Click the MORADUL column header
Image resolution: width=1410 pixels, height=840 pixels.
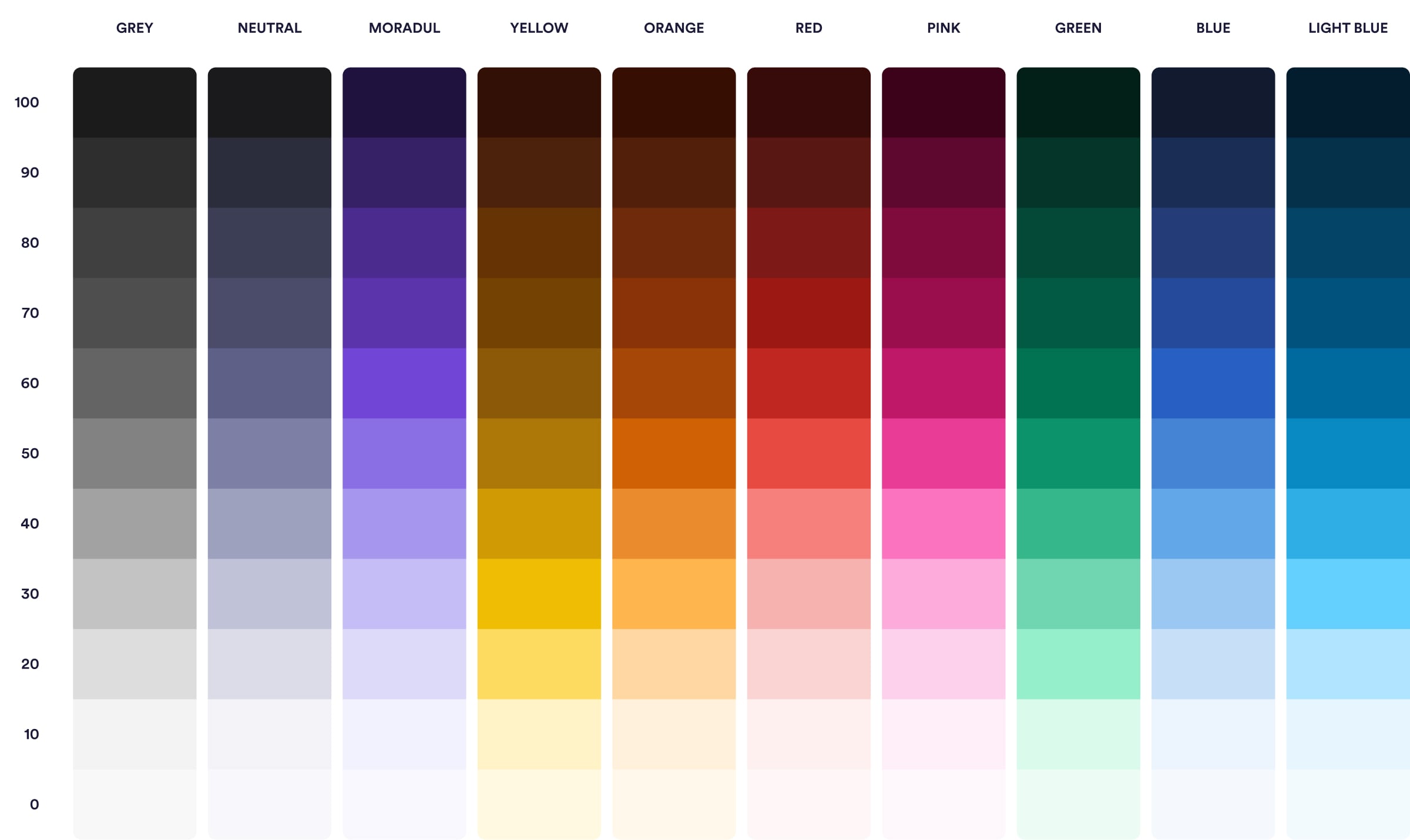click(404, 27)
